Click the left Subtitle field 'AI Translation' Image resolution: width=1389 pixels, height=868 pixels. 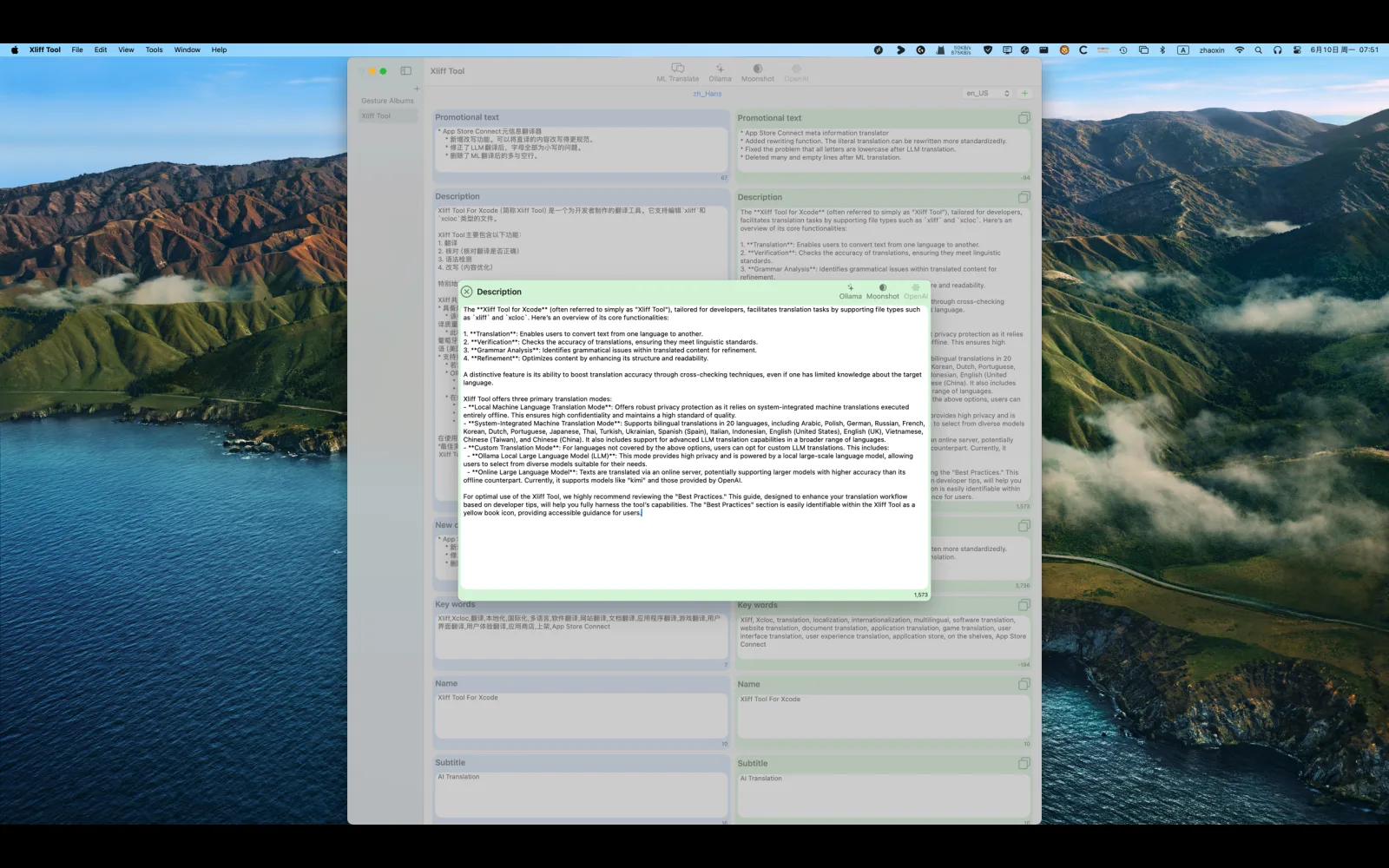[x=581, y=794]
